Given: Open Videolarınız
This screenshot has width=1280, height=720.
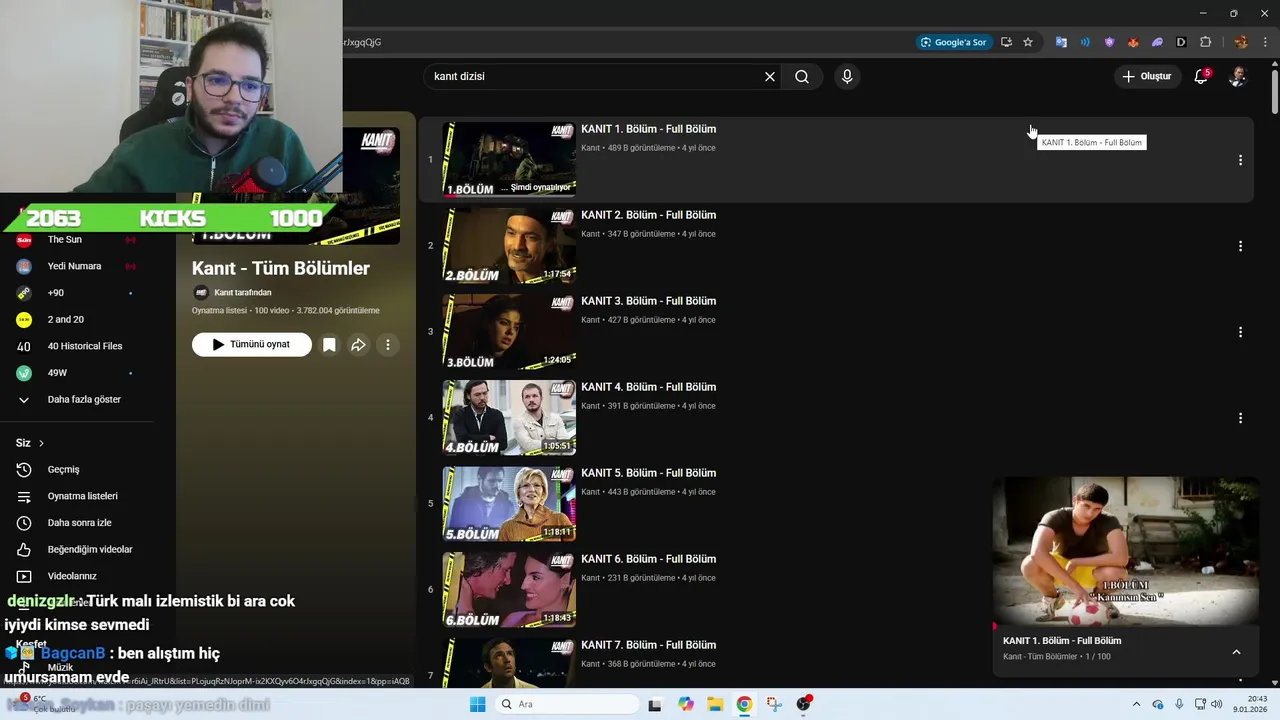Looking at the screenshot, I should (76, 576).
